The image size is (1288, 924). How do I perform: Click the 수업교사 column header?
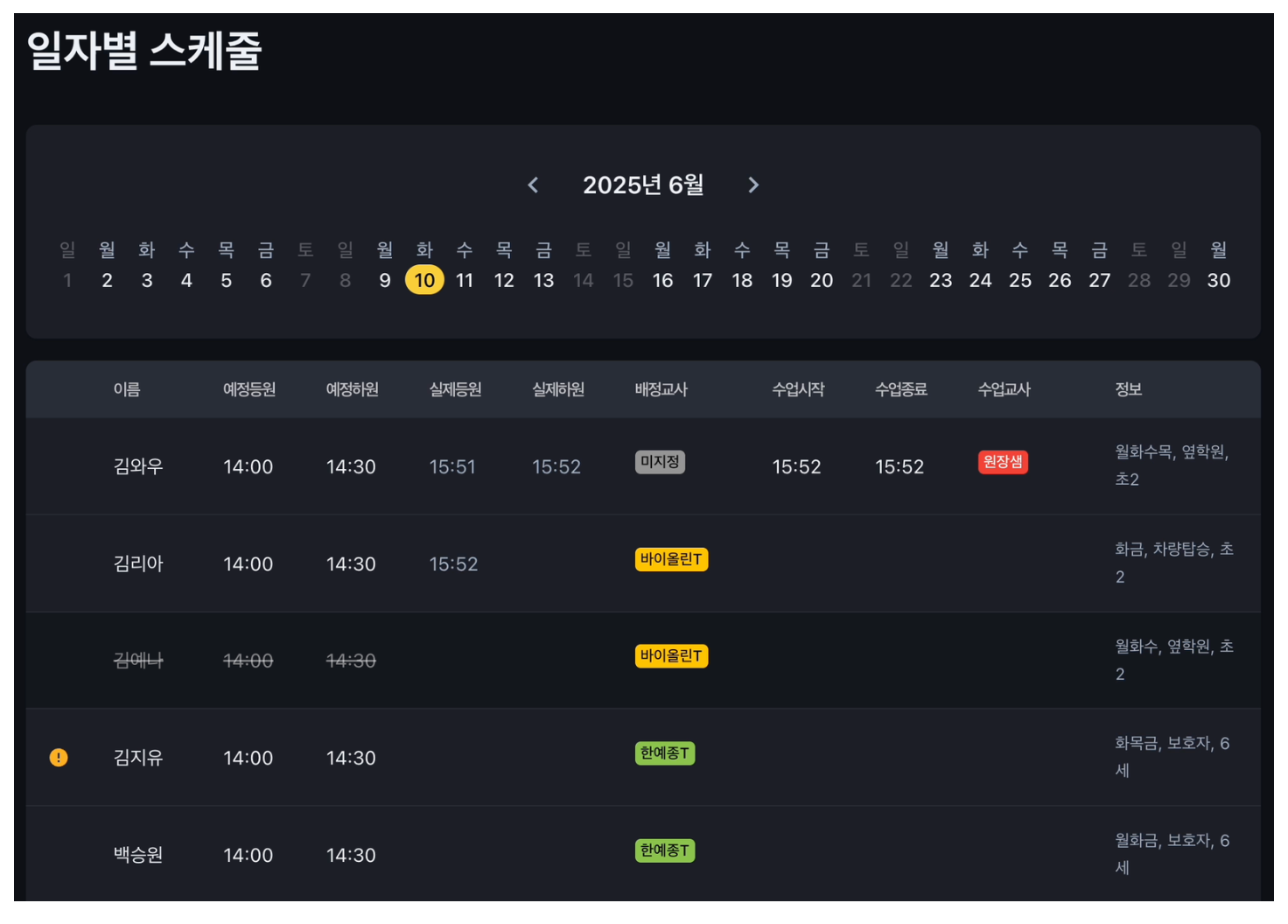point(1004,389)
